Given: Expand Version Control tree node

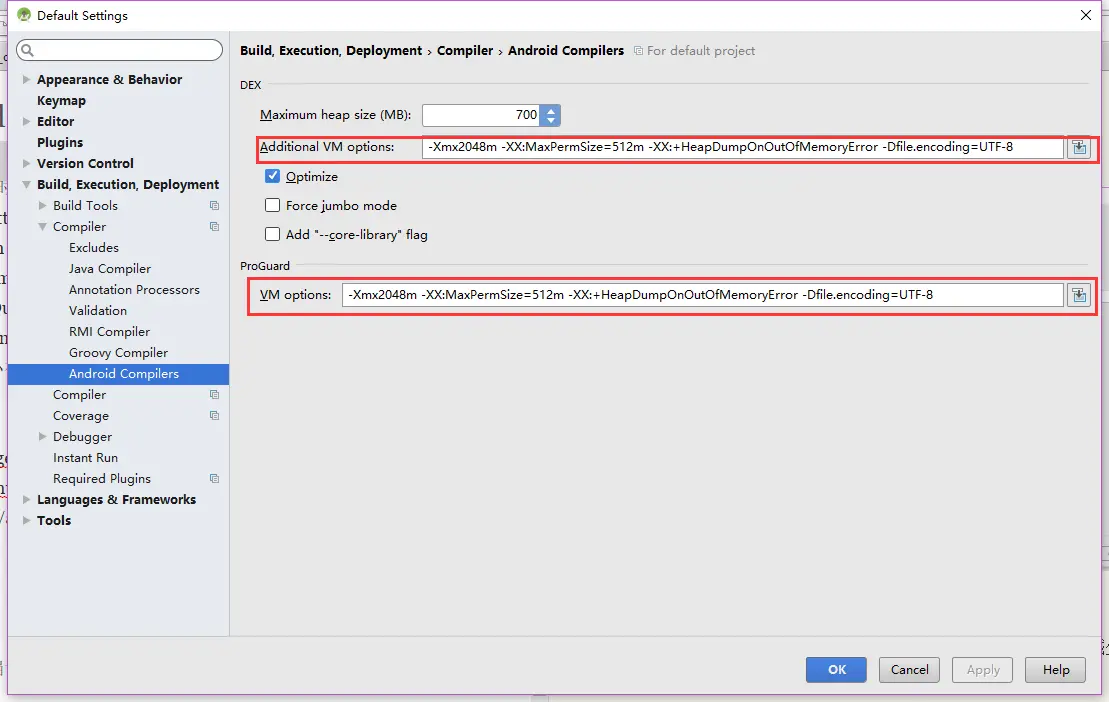Looking at the screenshot, I should tap(26, 163).
